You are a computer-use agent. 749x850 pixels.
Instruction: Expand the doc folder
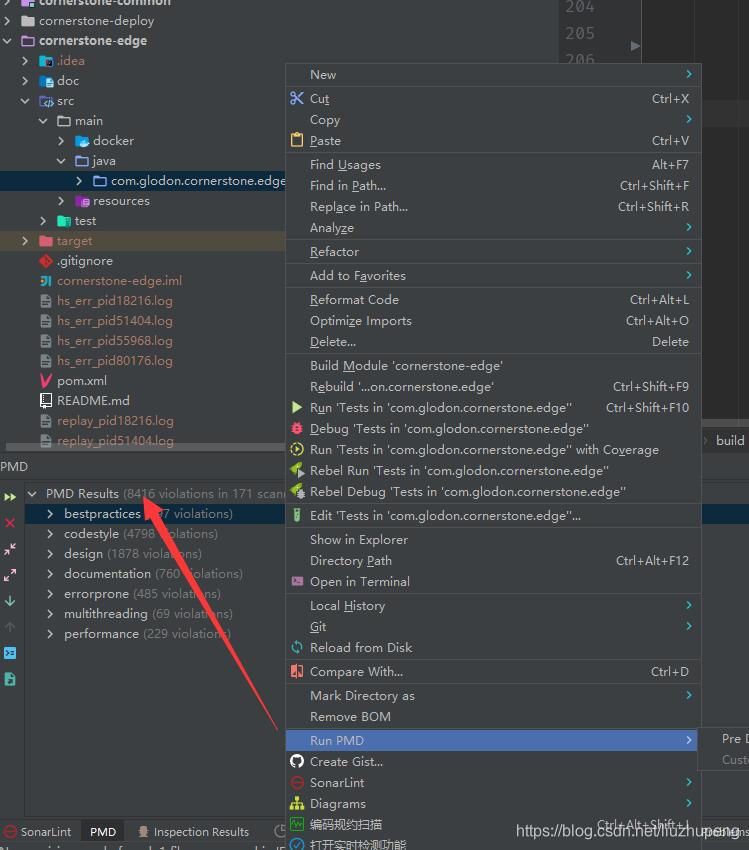tap(25, 81)
